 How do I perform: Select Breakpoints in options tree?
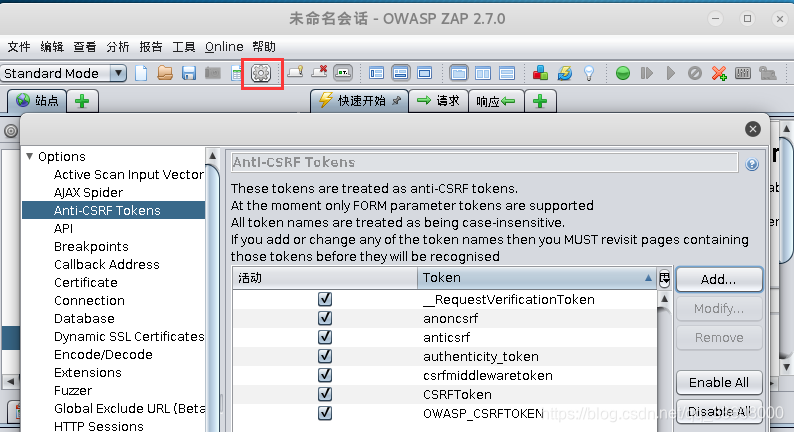[91, 247]
